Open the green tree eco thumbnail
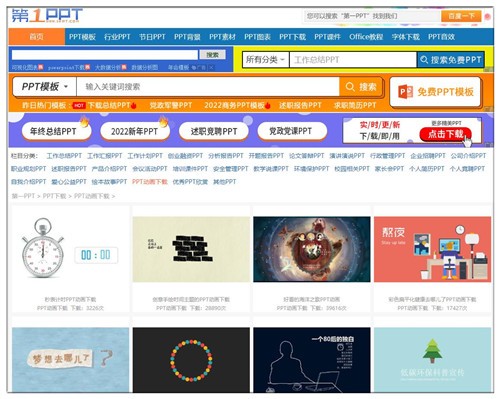This screenshot has height=399, width=500. (432, 360)
